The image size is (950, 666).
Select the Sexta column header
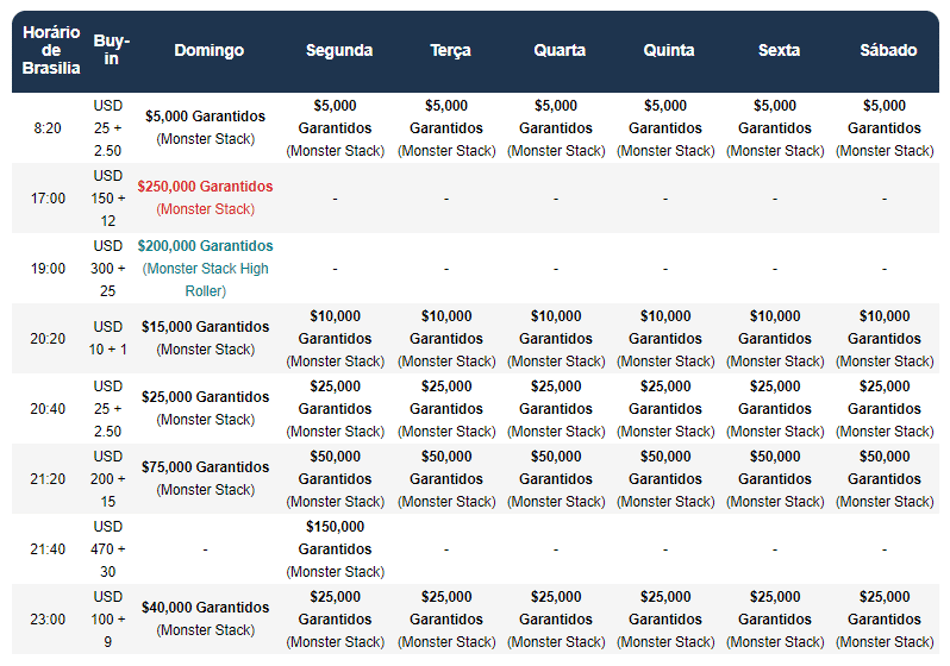pos(779,50)
